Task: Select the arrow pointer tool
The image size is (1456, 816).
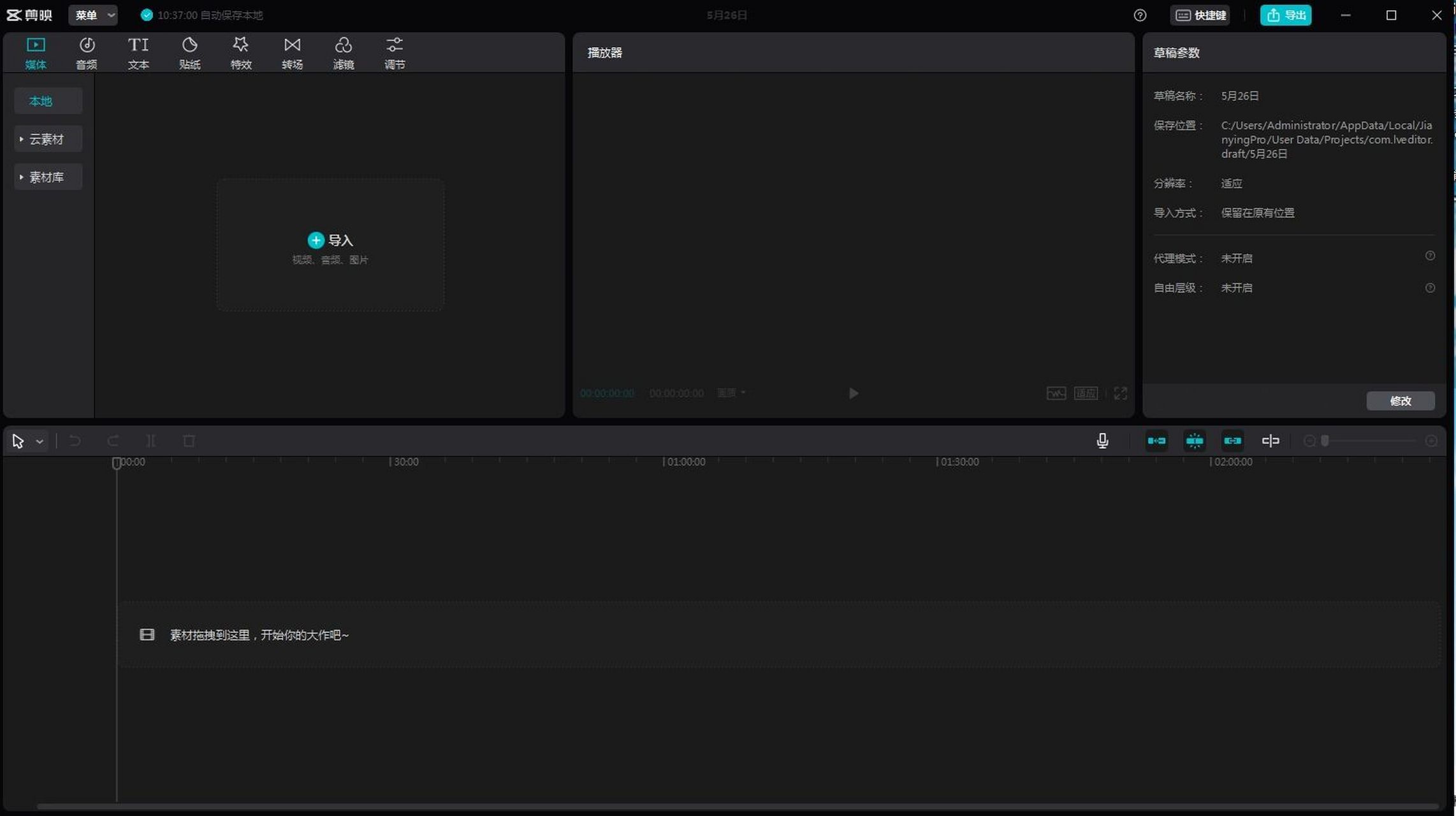Action: click(x=18, y=441)
